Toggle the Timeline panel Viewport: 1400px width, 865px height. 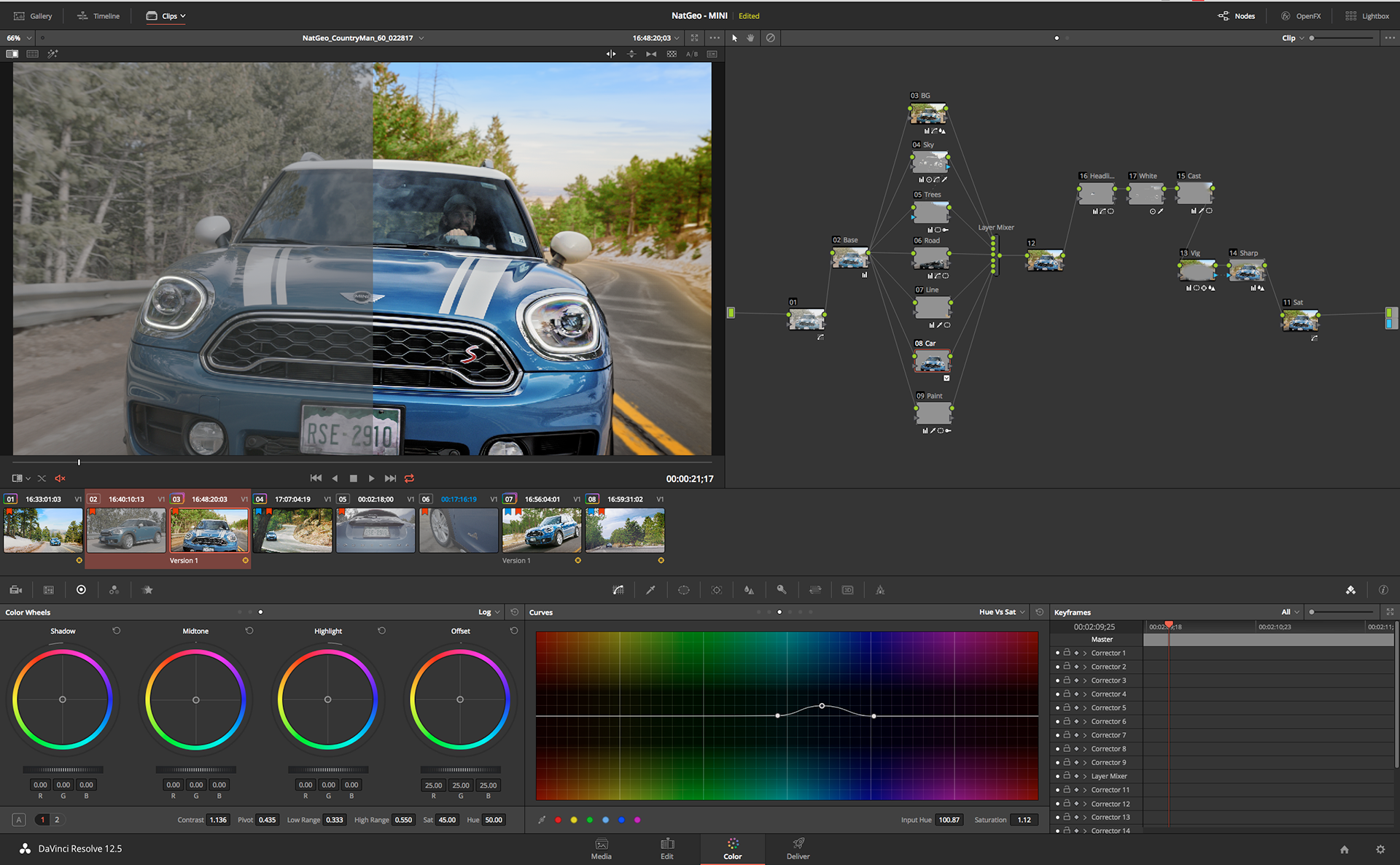[98, 16]
